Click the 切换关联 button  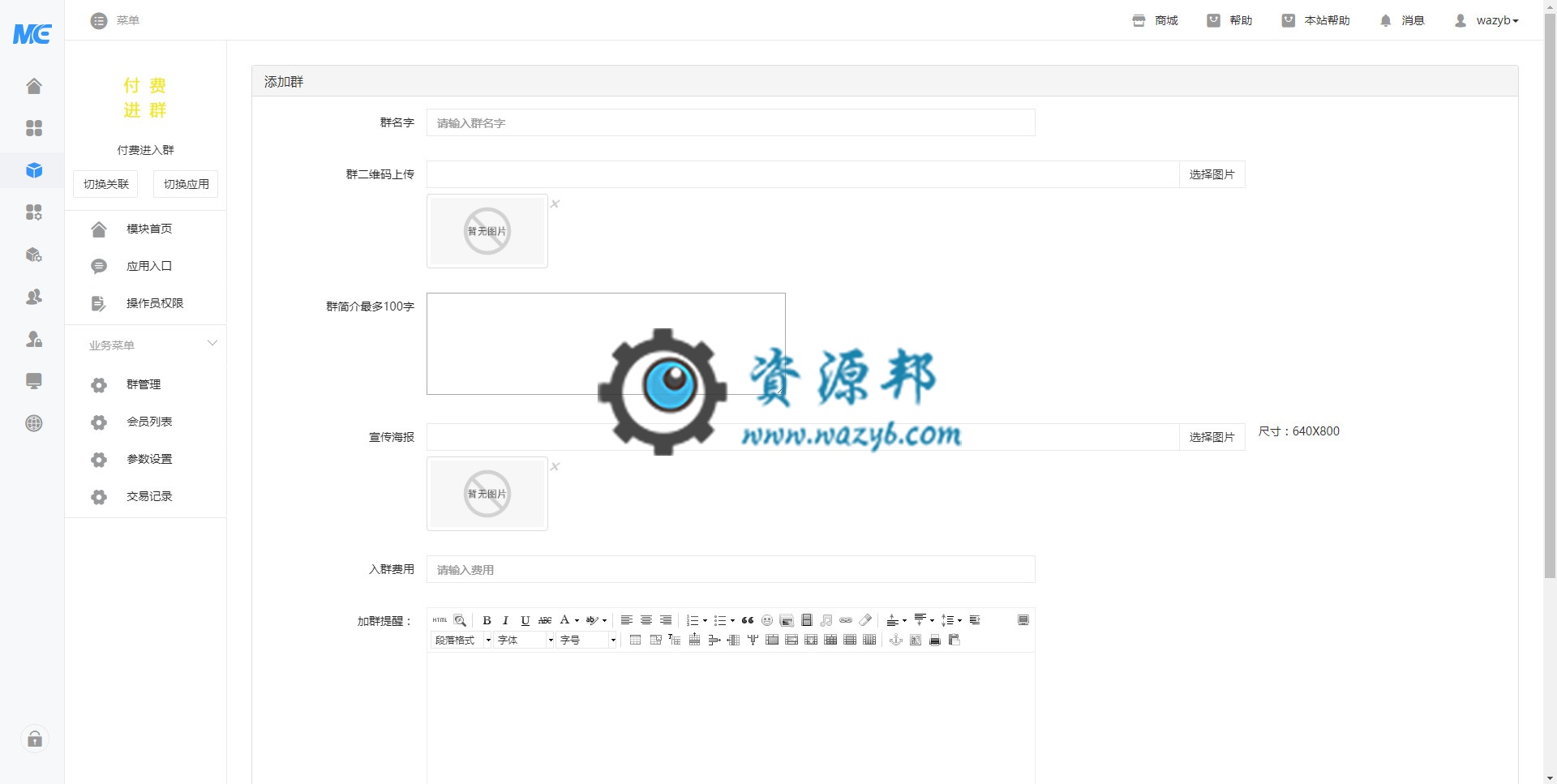click(x=105, y=184)
